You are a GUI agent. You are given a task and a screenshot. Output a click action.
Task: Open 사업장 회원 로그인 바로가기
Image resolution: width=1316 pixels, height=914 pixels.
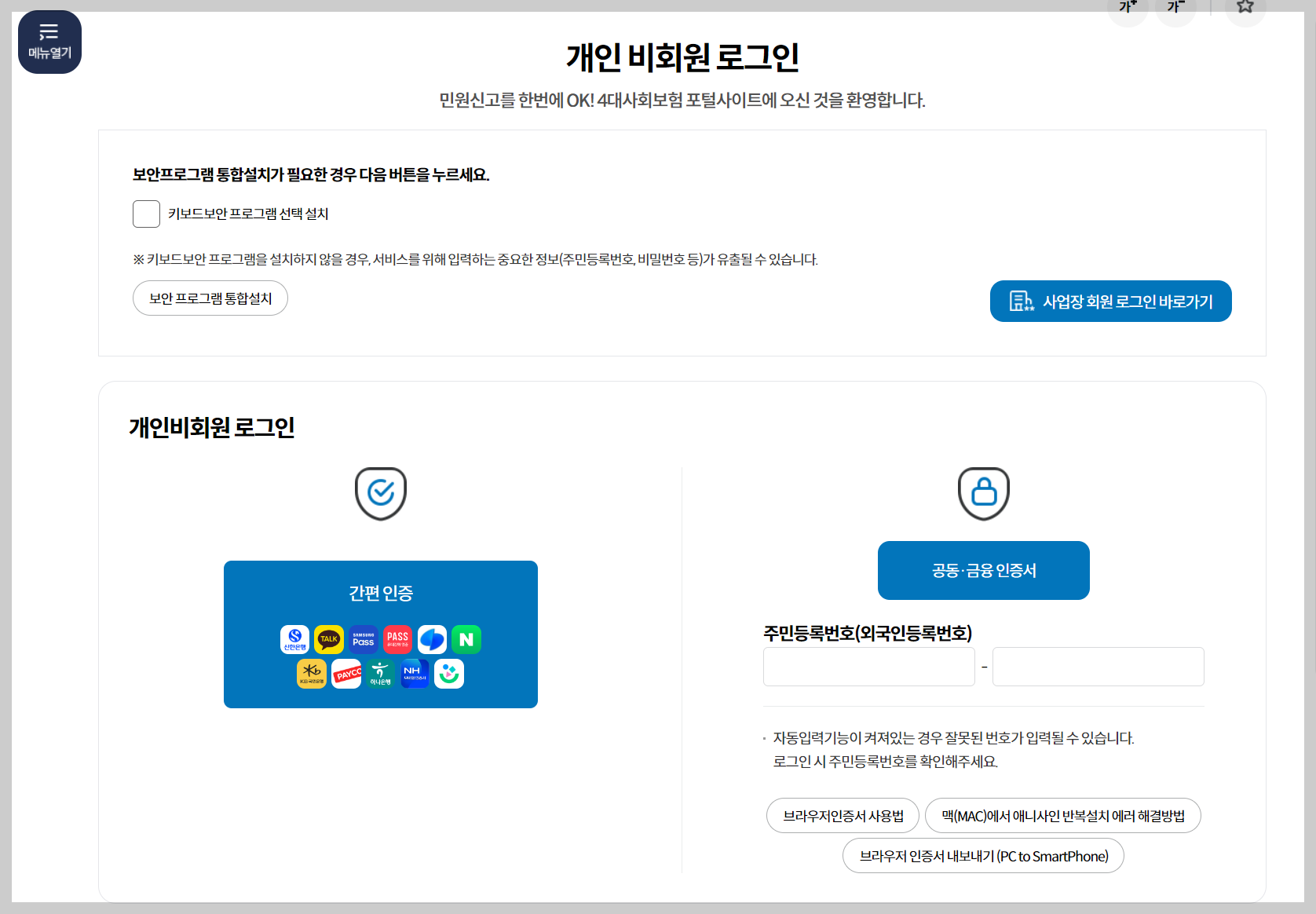point(1109,301)
